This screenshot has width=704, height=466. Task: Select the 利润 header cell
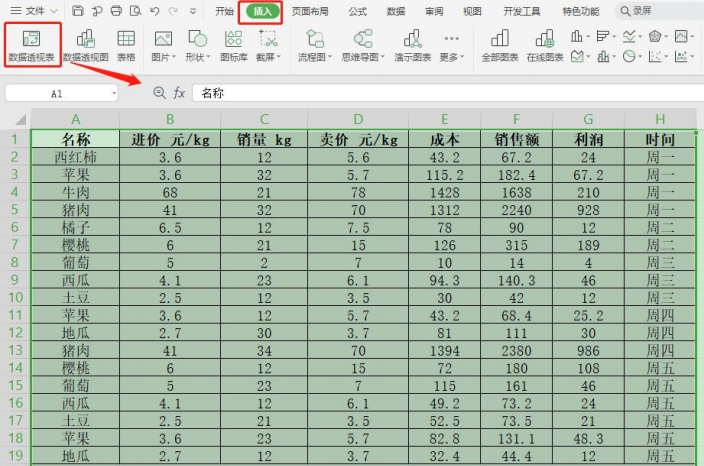[588, 140]
